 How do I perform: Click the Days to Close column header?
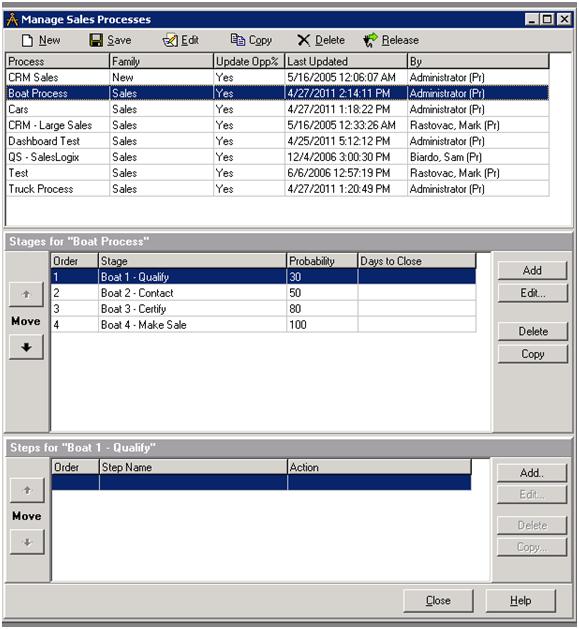416,261
